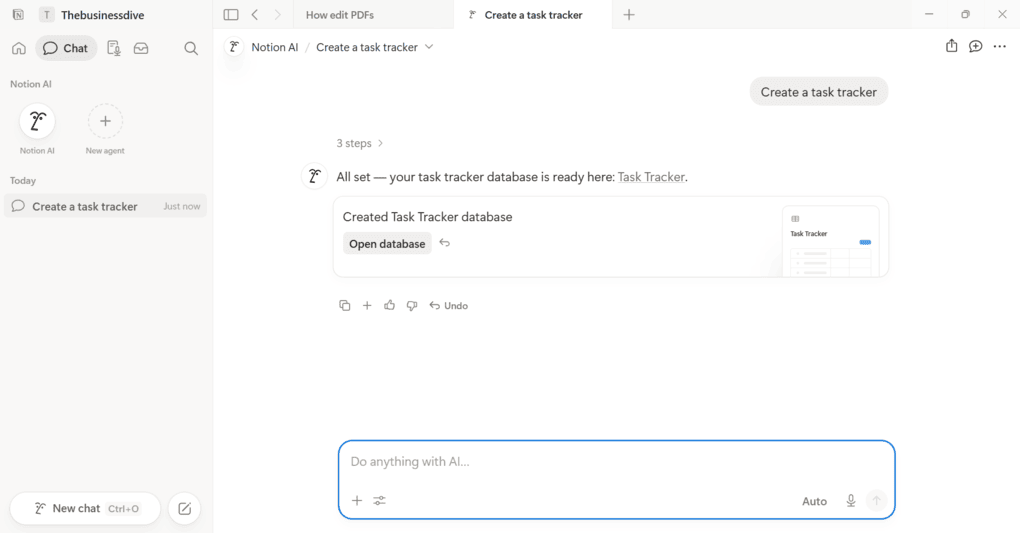1020x533 pixels.
Task: Open the AI meeting notes icon
Action: (114, 48)
